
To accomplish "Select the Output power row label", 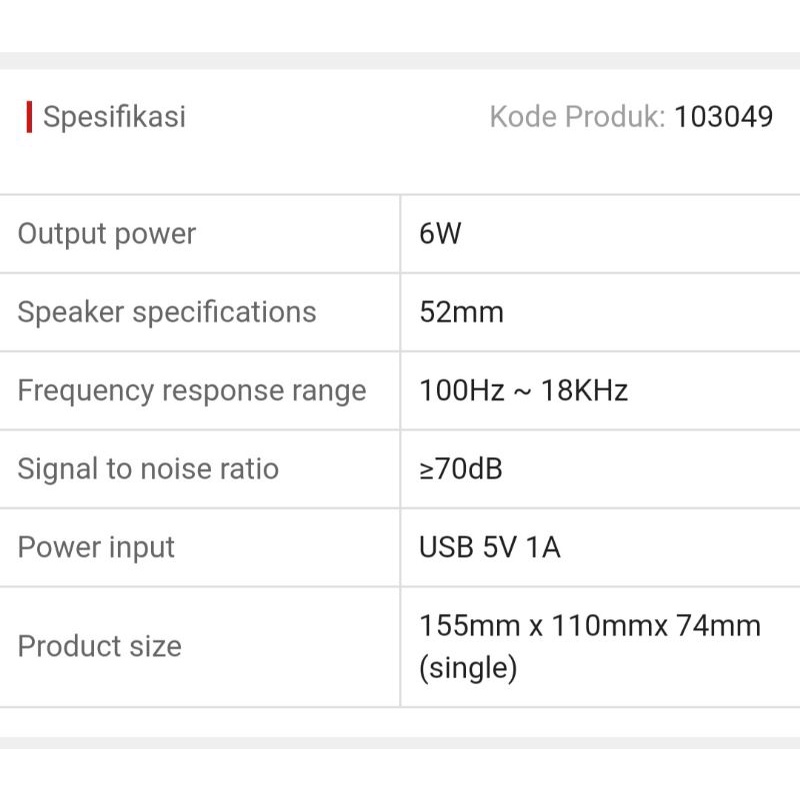I will 107,234.
